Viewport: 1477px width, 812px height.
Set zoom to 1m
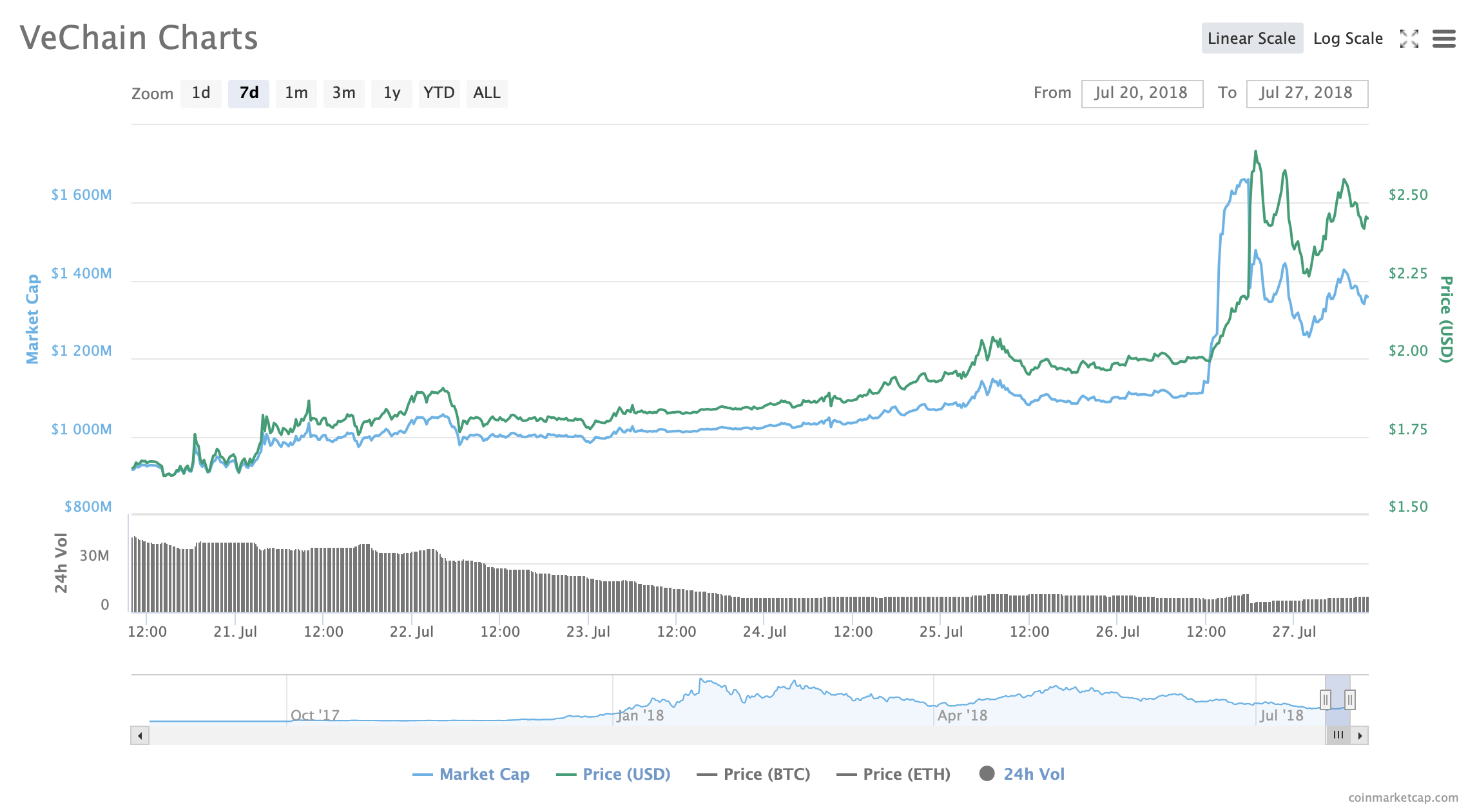pyautogui.click(x=296, y=93)
